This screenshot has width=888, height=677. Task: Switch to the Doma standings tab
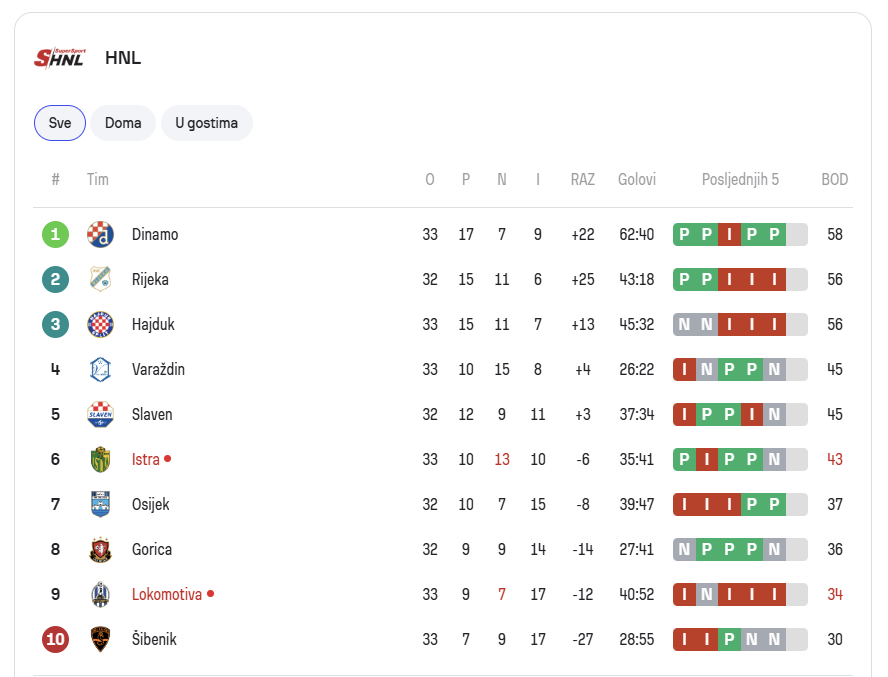pos(123,123)
